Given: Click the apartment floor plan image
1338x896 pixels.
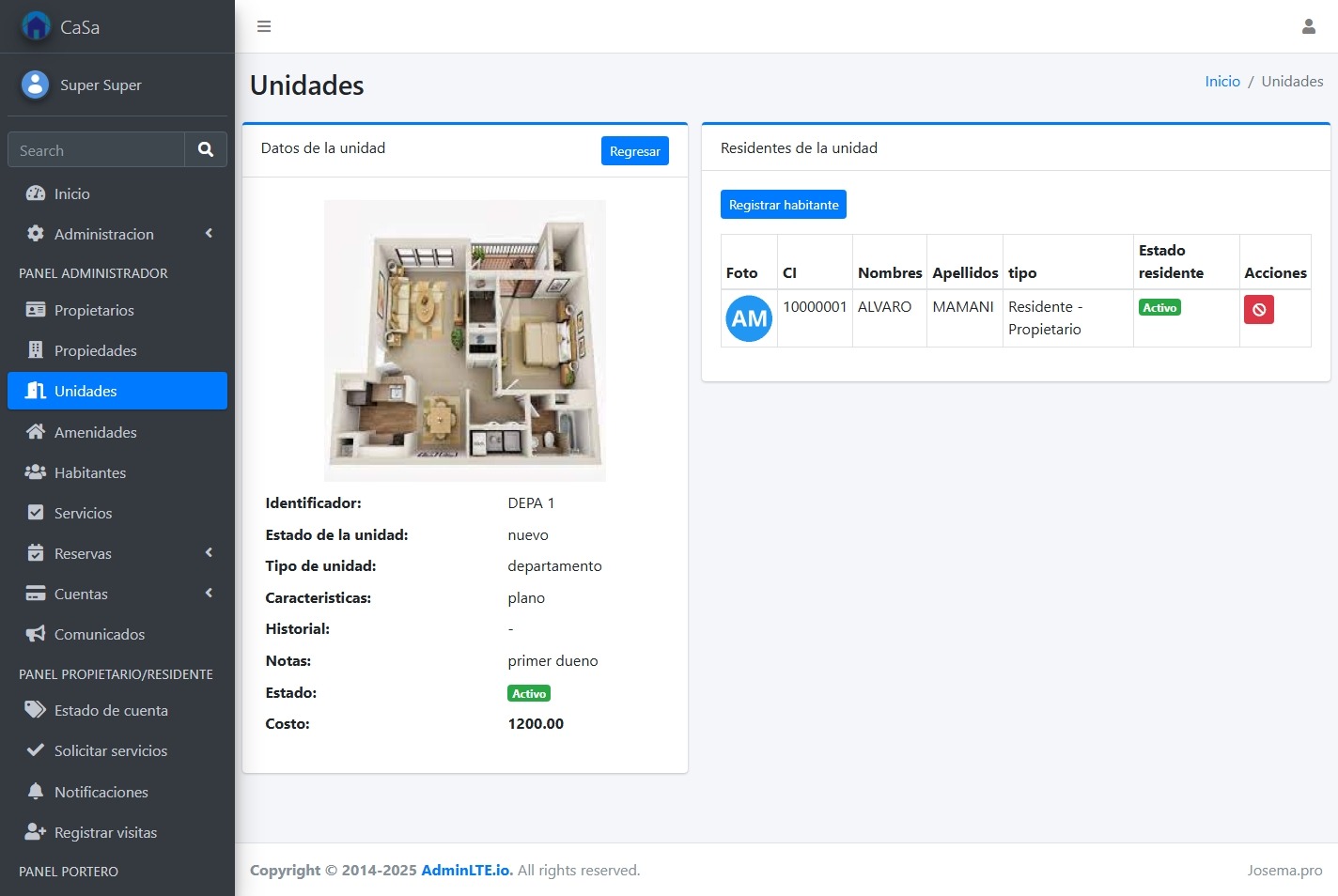Looking at the screenshot, I should click(x=464, y=340).
